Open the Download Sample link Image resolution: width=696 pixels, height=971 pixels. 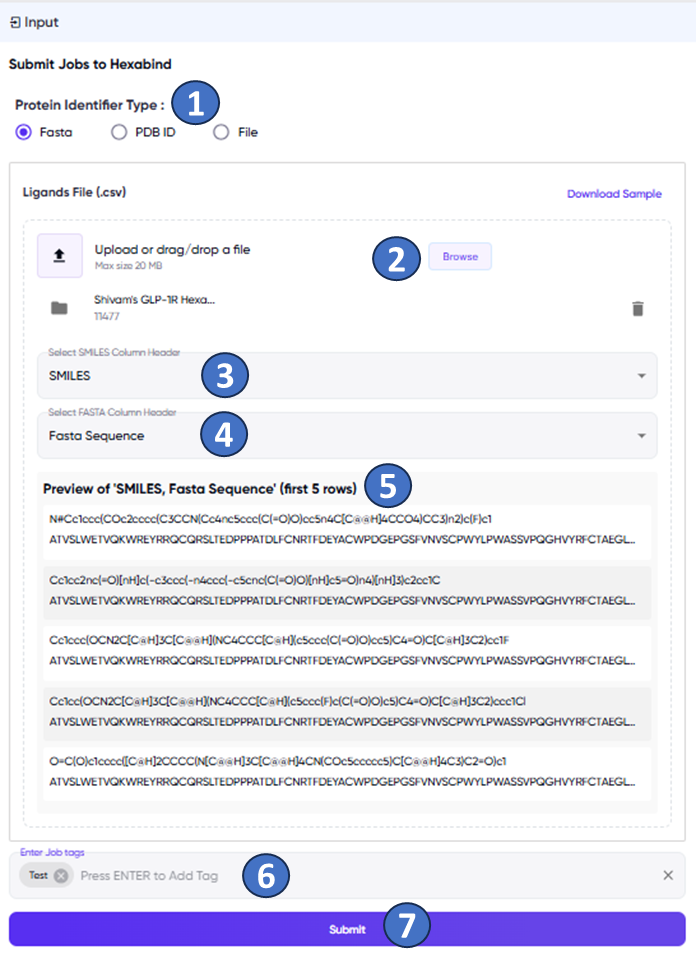pyautogui.click(x=614, y=194)
